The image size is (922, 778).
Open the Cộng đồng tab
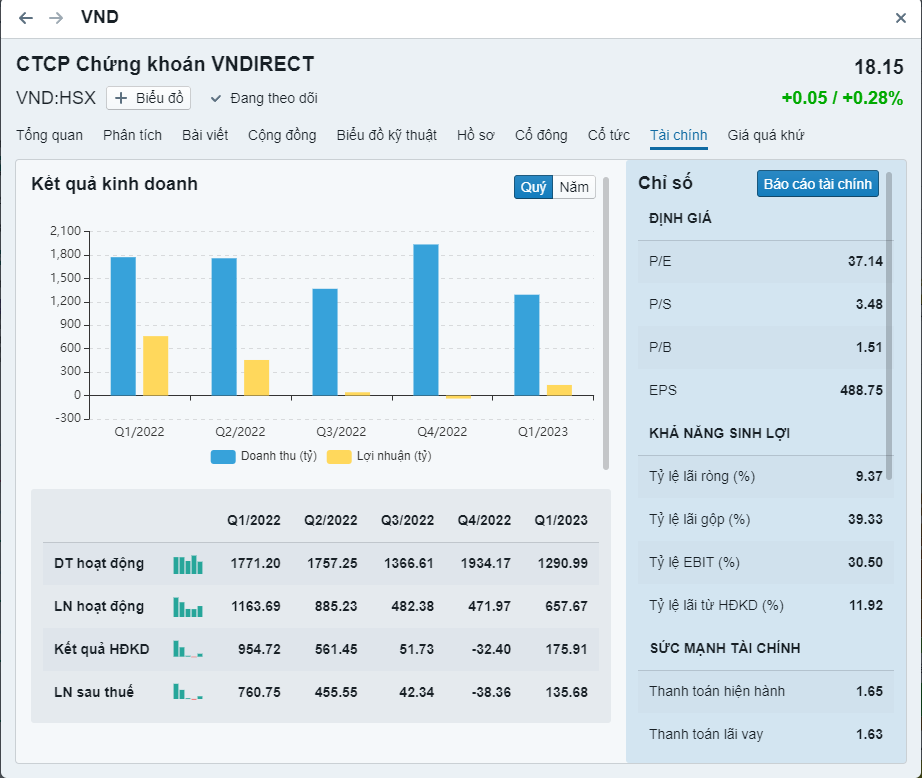282,135
